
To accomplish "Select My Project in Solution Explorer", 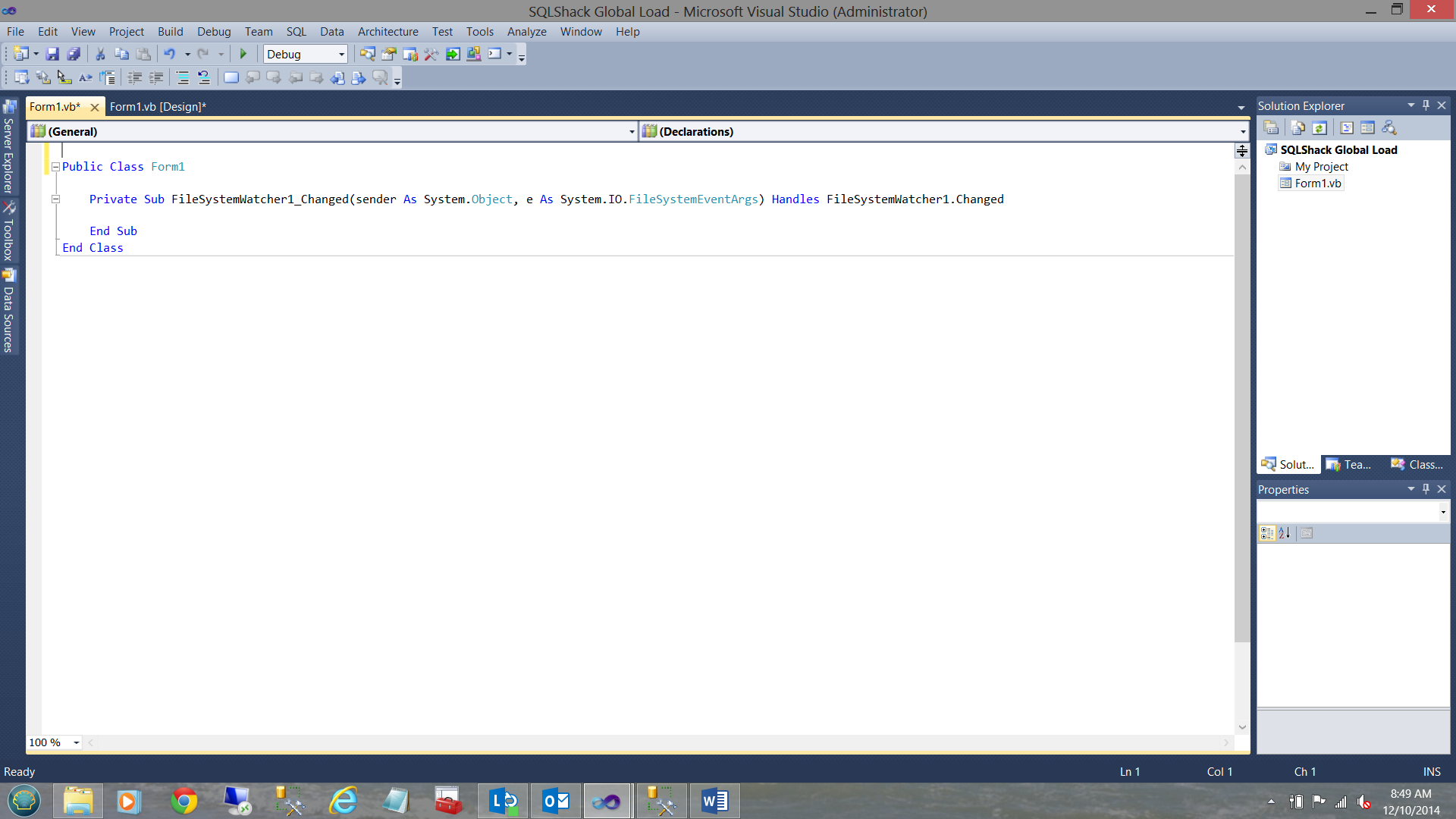I will tap(1321, 167).
